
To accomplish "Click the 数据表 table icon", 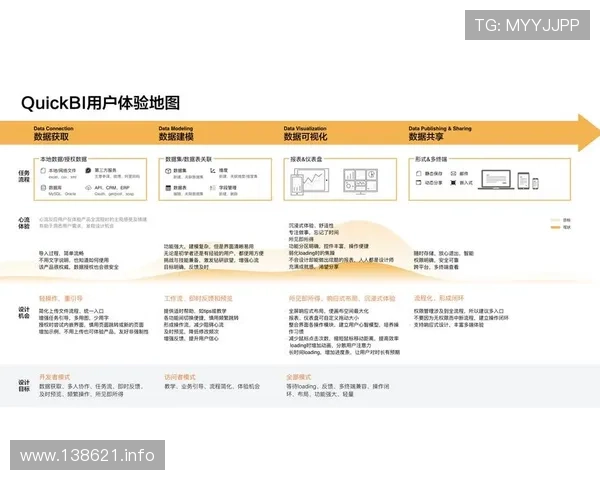I will (x=168, y=188).
